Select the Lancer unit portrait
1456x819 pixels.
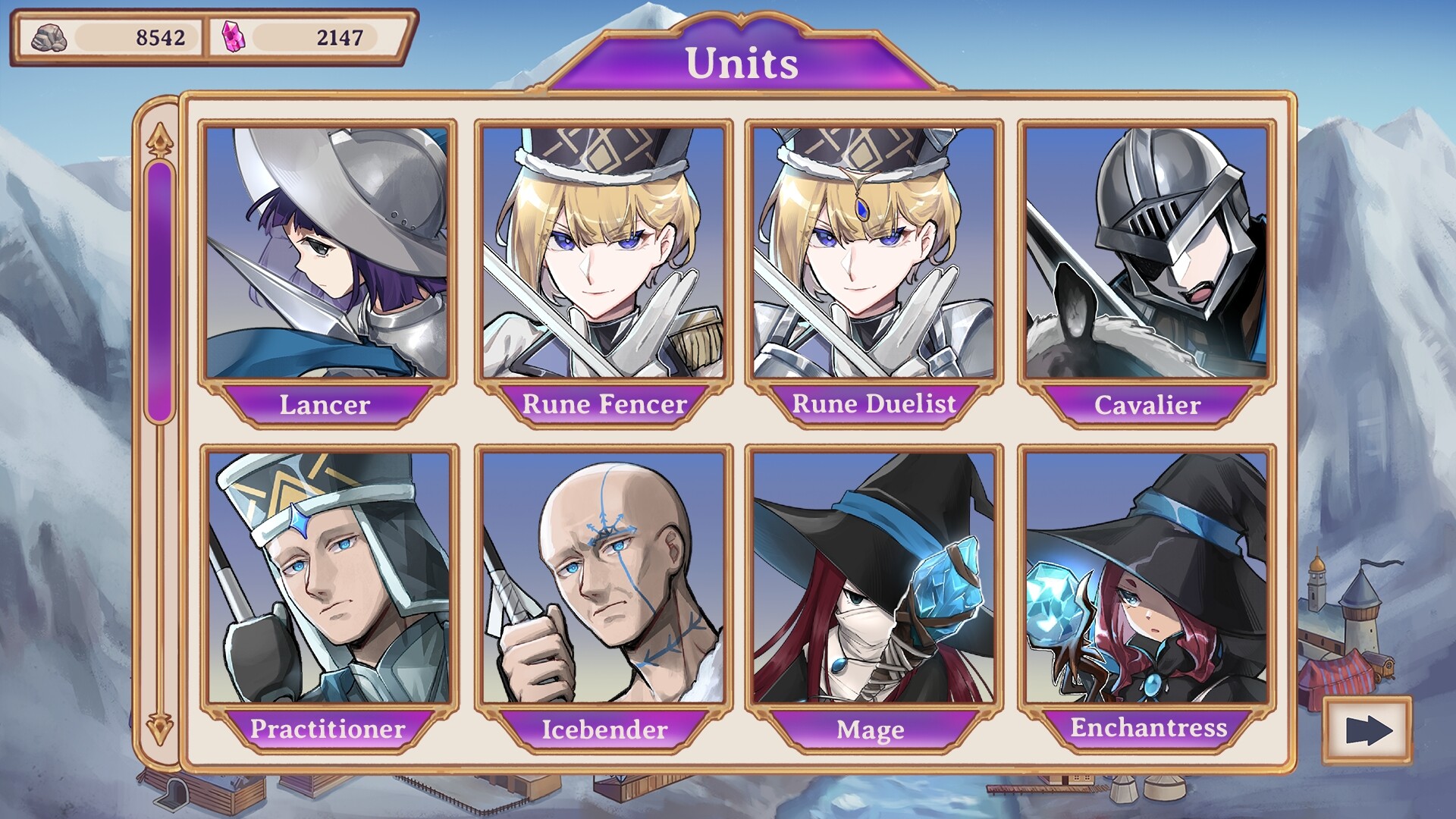328,253
